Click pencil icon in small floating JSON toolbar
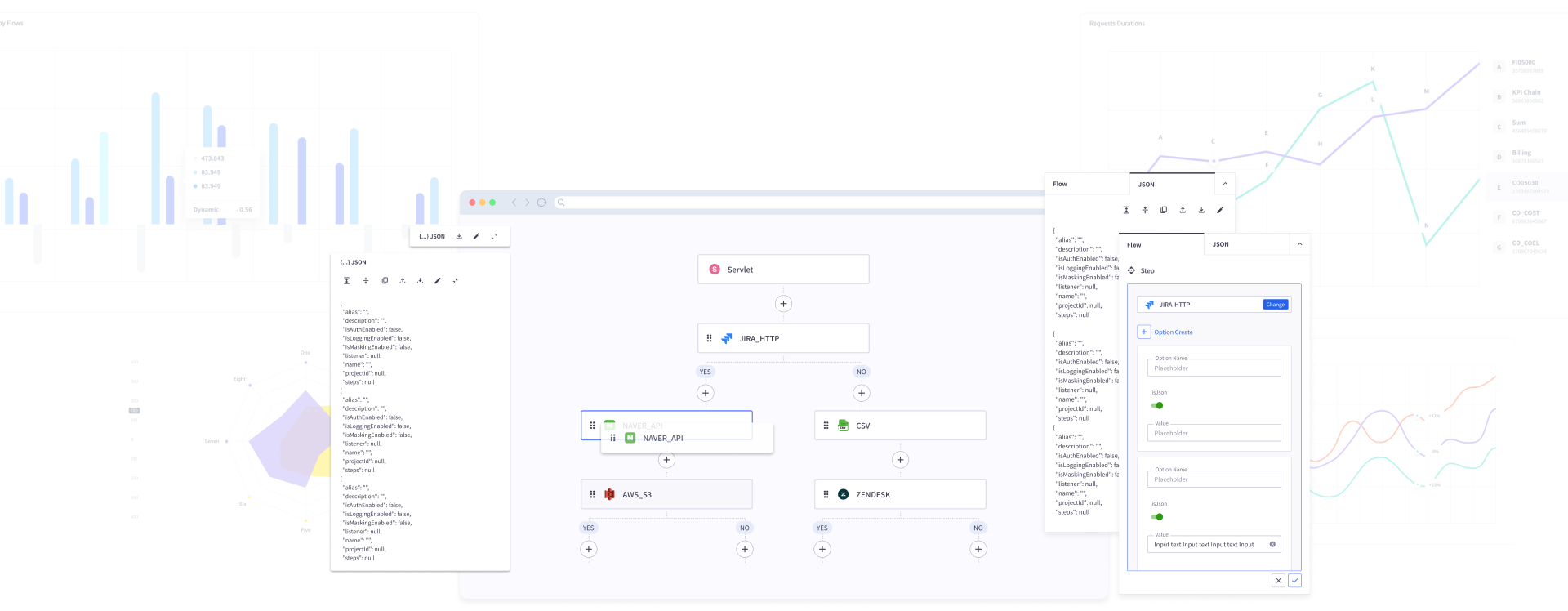The height and width of the screenshot is (611, 1568). [x=477, y=237]
